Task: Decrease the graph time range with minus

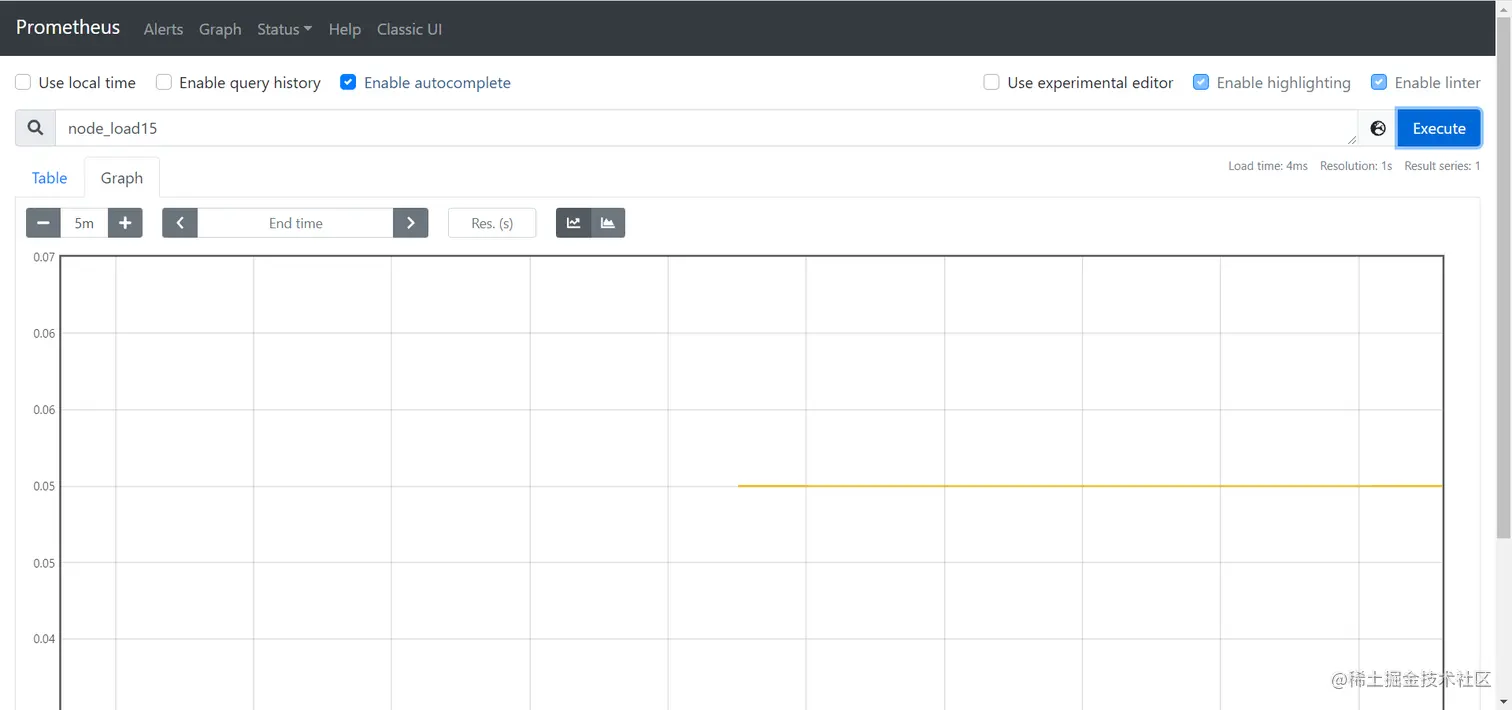Action: (x=43, y=223)
